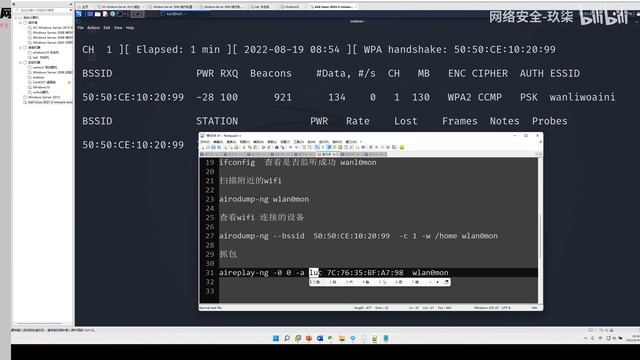Click the STATION column header in the terminal

pyautogui.click(x=217, y=121)
